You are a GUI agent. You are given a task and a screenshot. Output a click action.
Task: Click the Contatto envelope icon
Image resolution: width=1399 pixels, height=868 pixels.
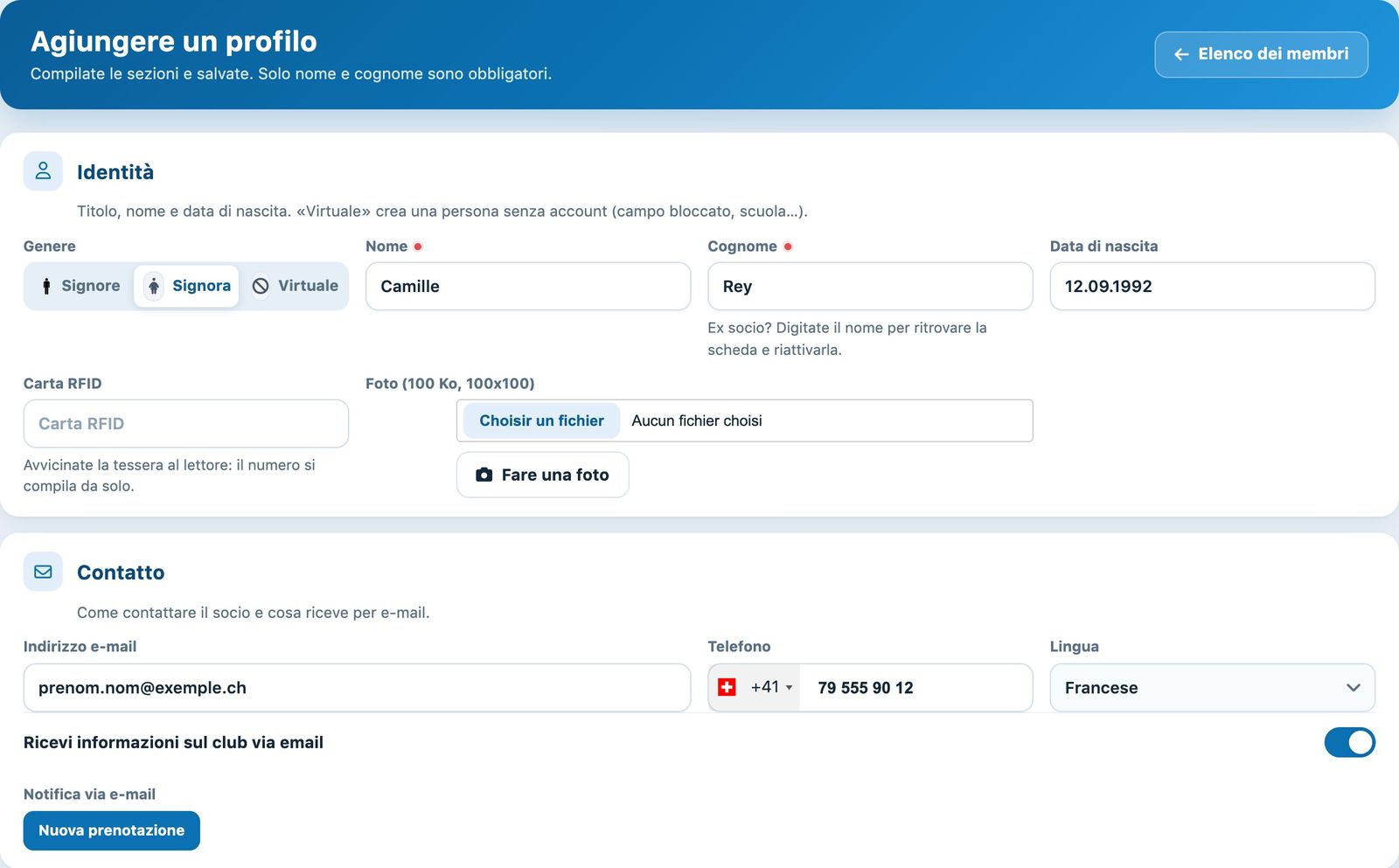43,572
